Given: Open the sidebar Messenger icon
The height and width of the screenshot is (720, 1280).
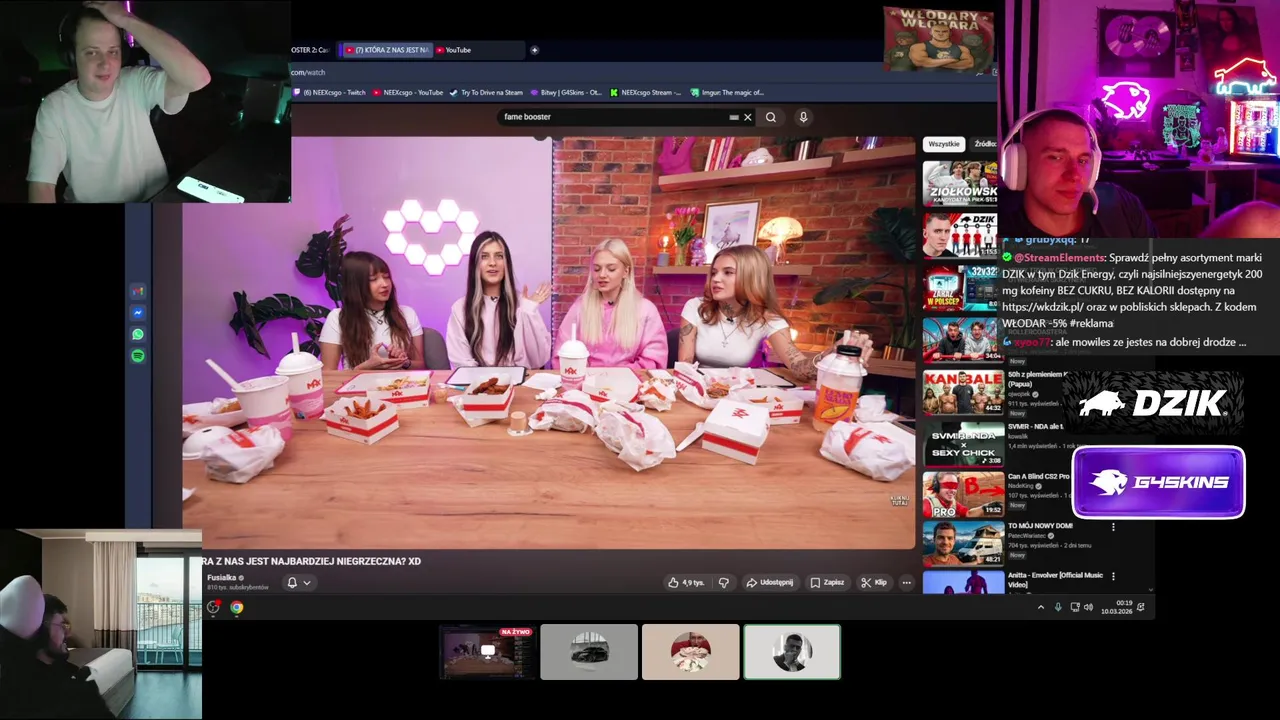Looking at the screenshot, I should coord(138,313).
